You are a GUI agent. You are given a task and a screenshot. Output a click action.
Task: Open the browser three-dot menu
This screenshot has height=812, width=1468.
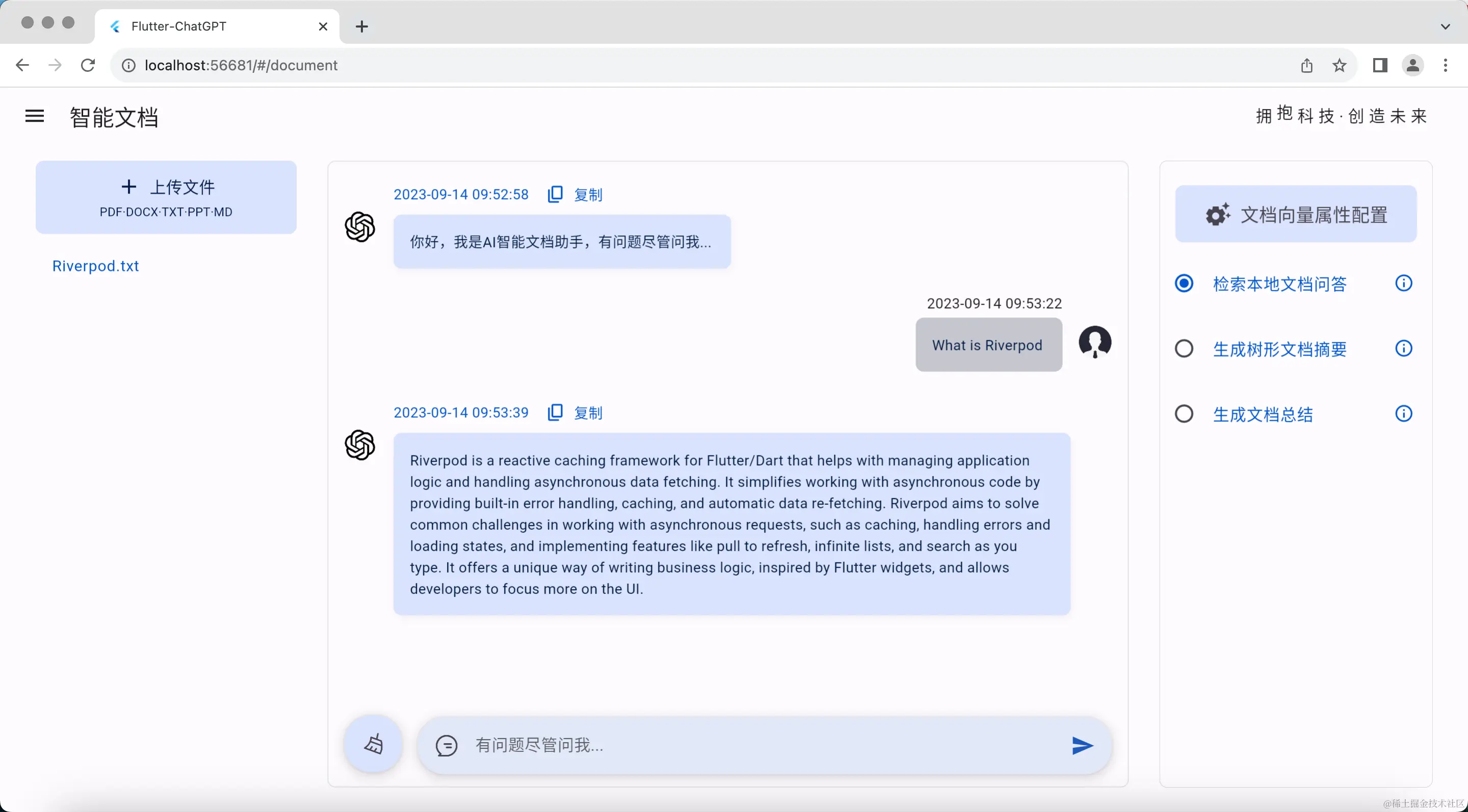click(x=1446, y=65)
